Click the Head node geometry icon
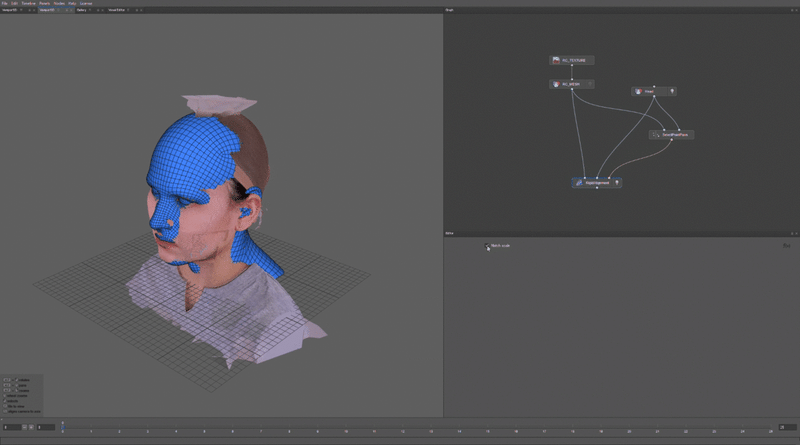This screenshot has height=445, width=800. pos(638,91)
